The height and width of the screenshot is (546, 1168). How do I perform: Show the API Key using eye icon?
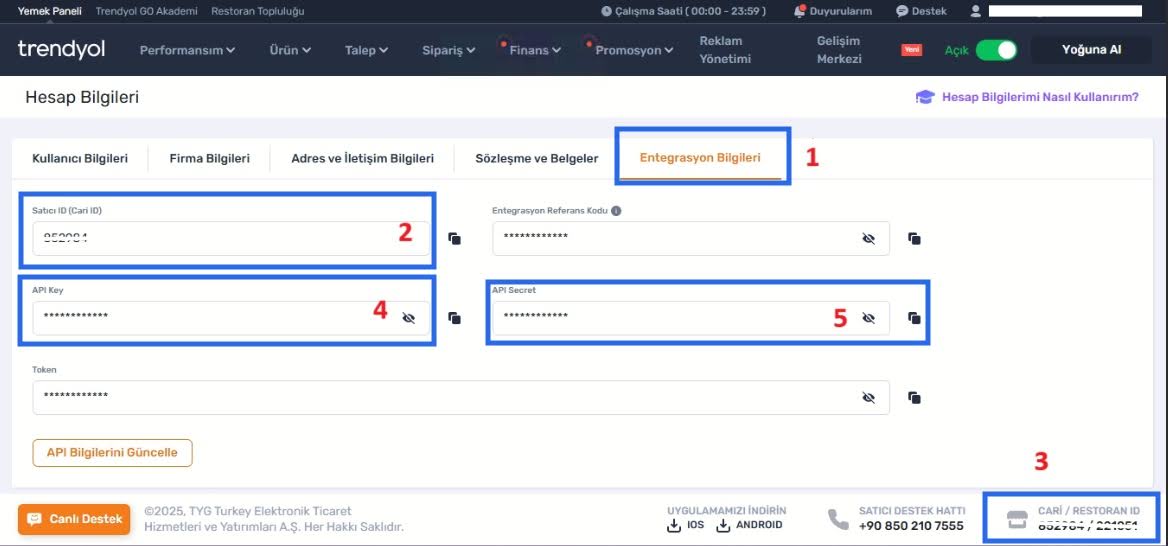pyautogui.click(x=408, y=318)
